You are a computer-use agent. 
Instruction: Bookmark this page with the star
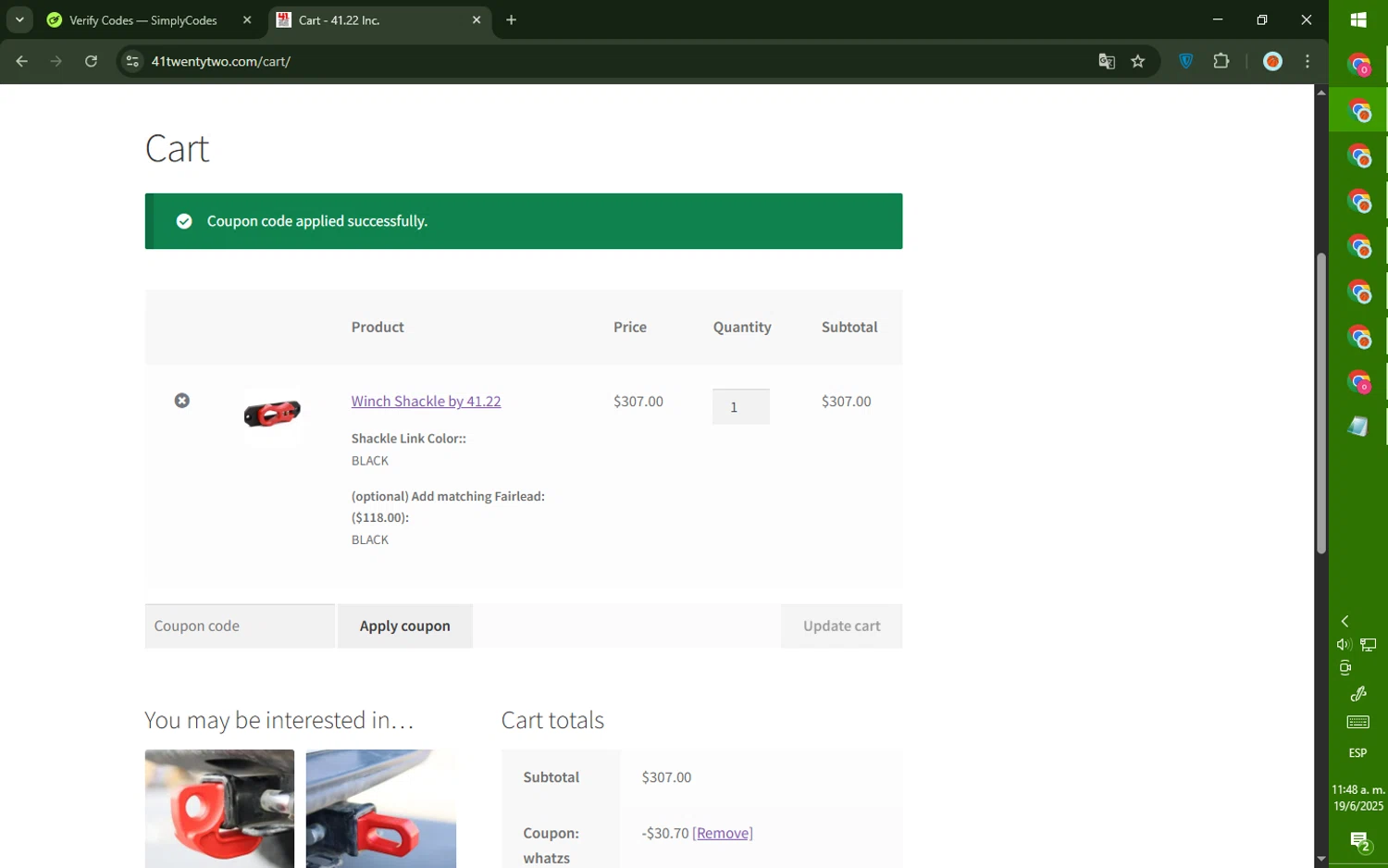point(1138,62)
